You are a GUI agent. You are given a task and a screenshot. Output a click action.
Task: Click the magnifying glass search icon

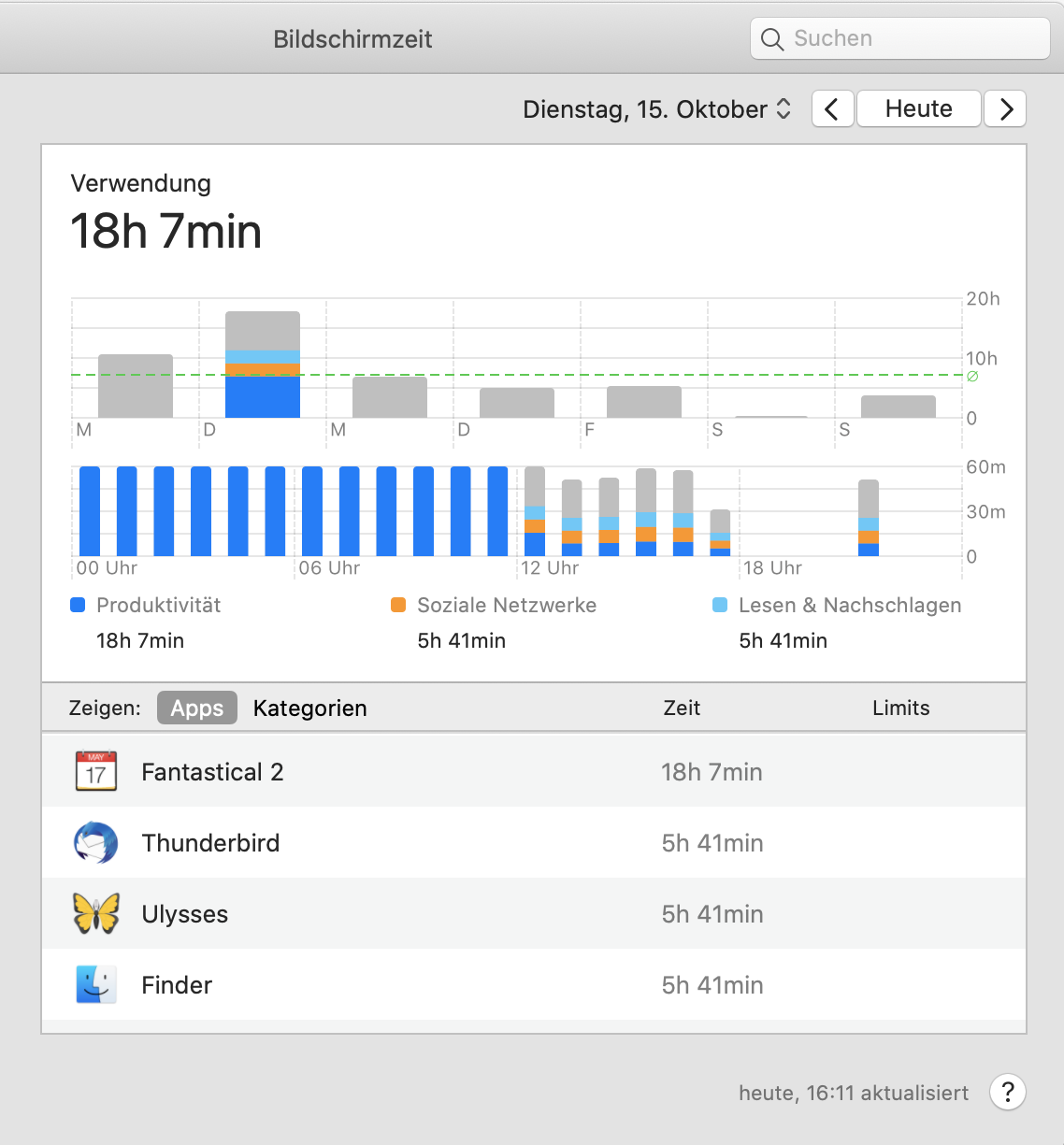pos(772,39)
